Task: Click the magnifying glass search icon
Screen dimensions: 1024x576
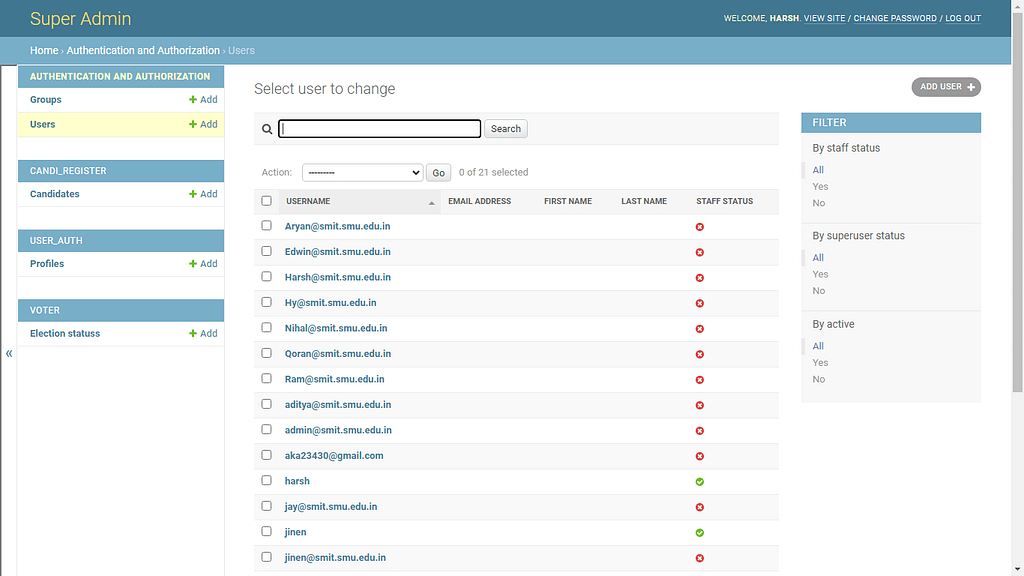Action: (267, 129)
